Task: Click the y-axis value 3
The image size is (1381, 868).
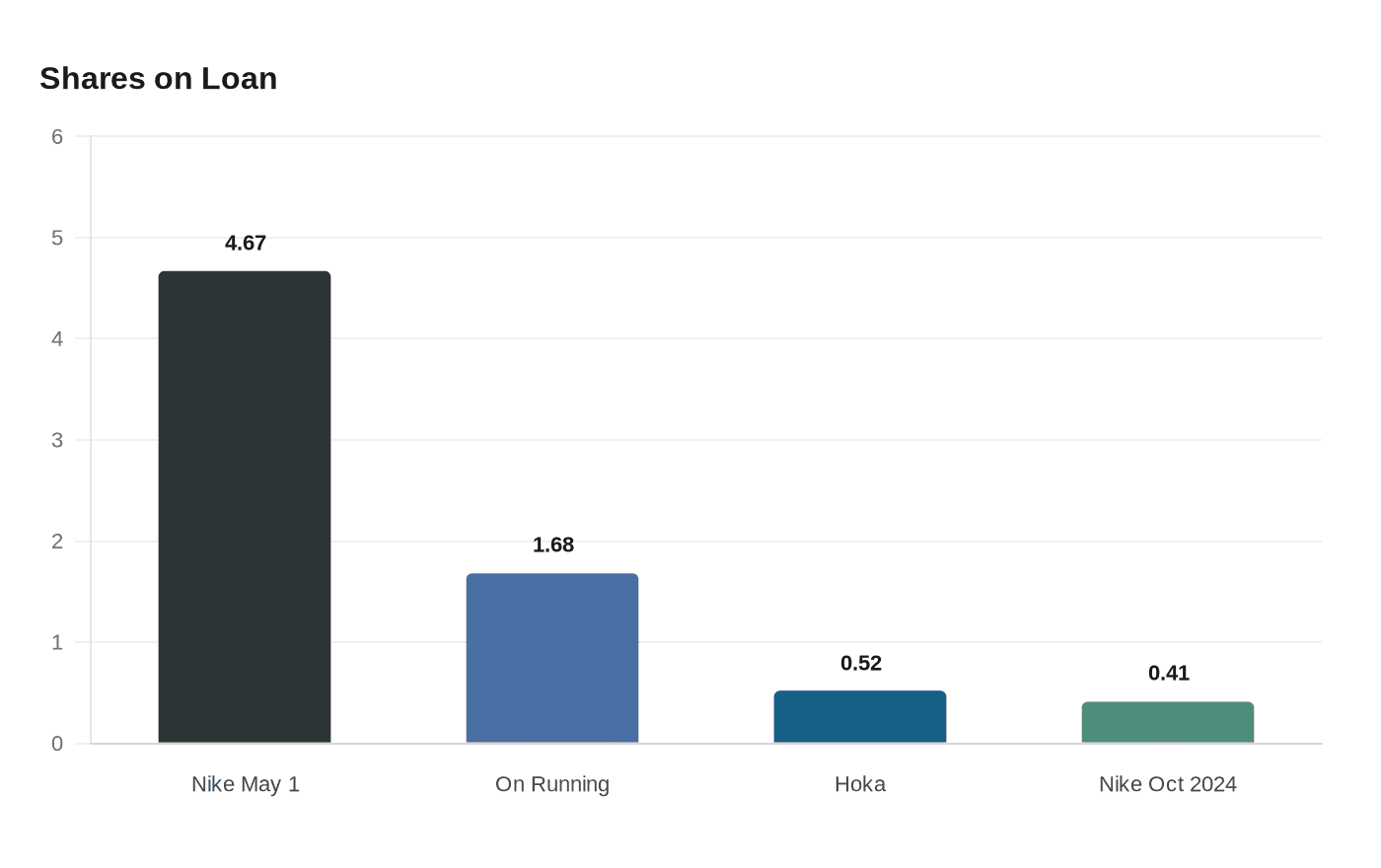Action: pyautogui.click(x=57, y=440)
